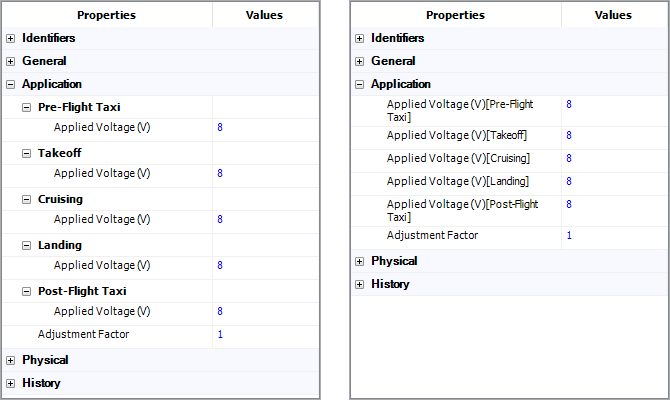This screenshot has height=400, width=670.
Task: Edit Adjustment Factor value in left panel
Action: (264, 334)
